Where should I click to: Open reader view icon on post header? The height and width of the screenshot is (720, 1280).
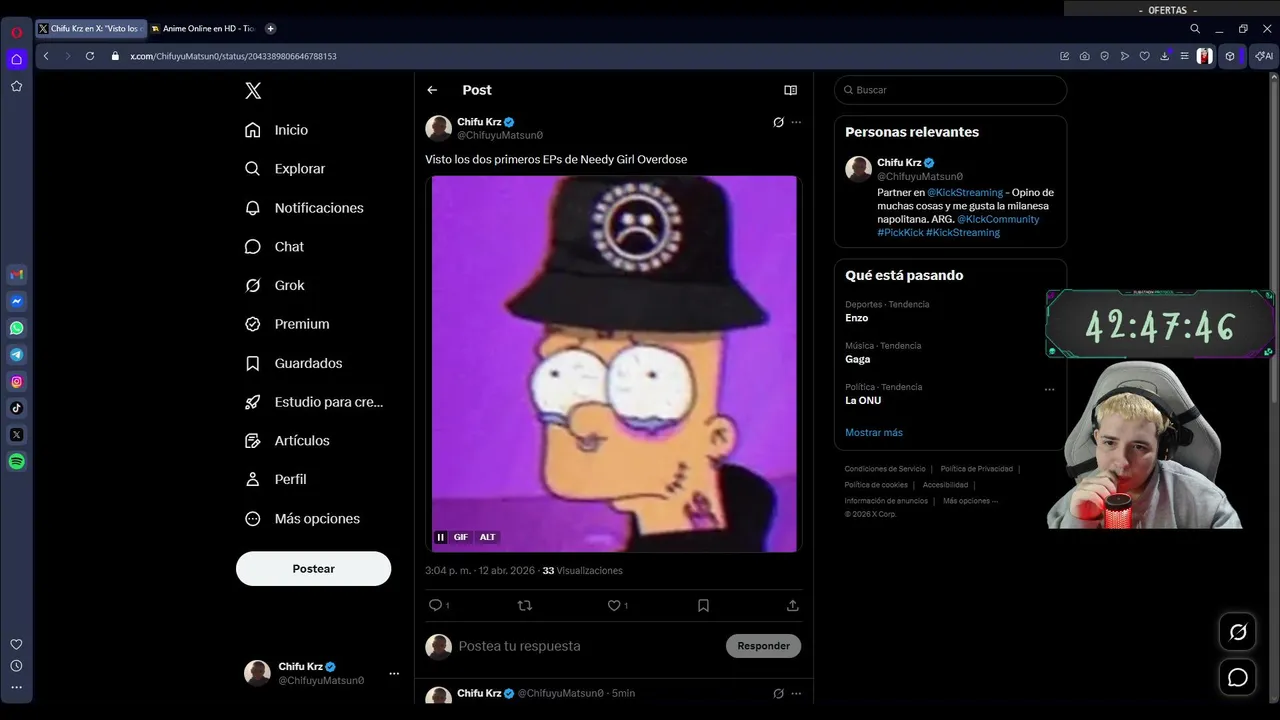(x=790, y=90)
